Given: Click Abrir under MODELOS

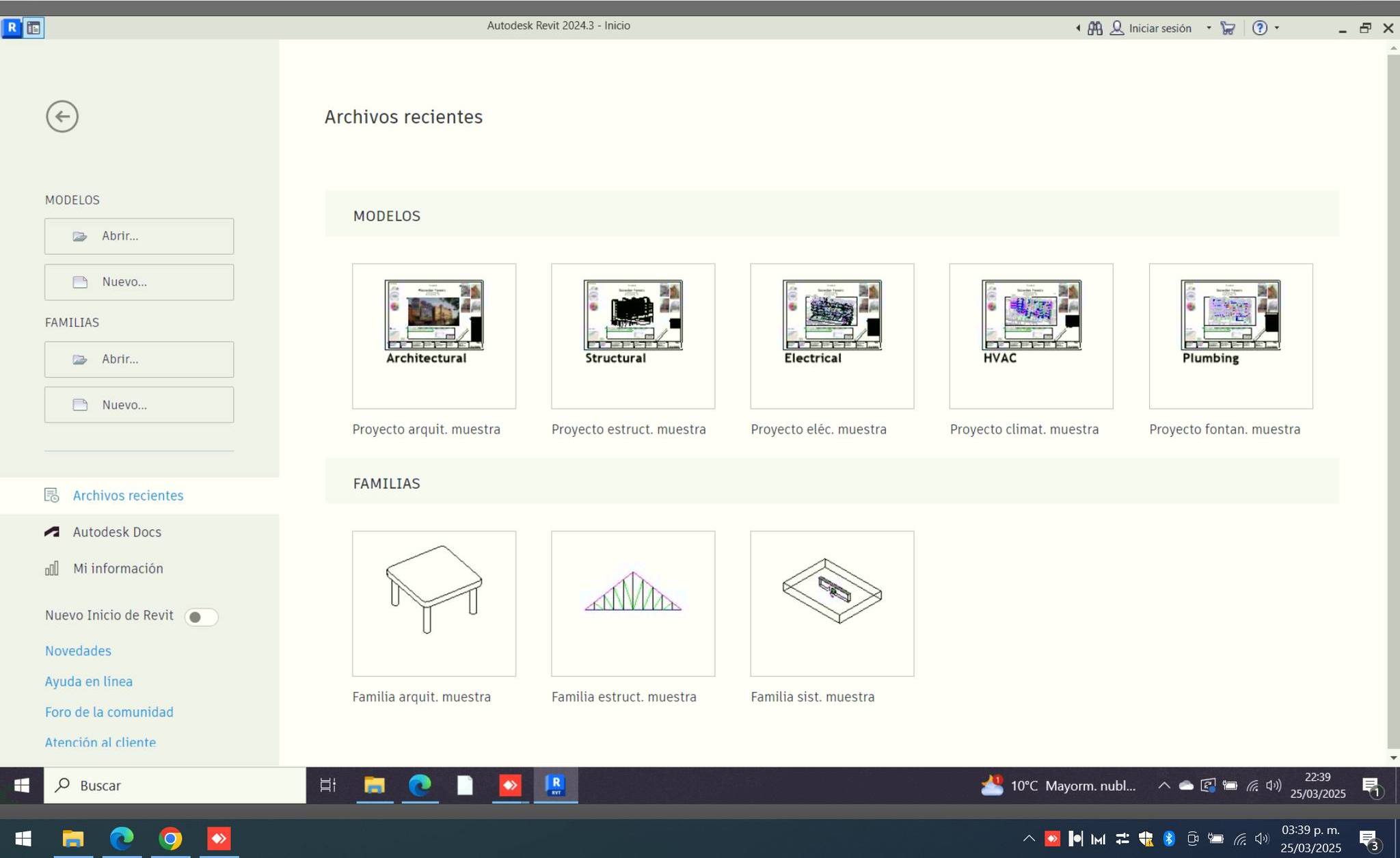Looking at the screenshot, I should point(139,236).
